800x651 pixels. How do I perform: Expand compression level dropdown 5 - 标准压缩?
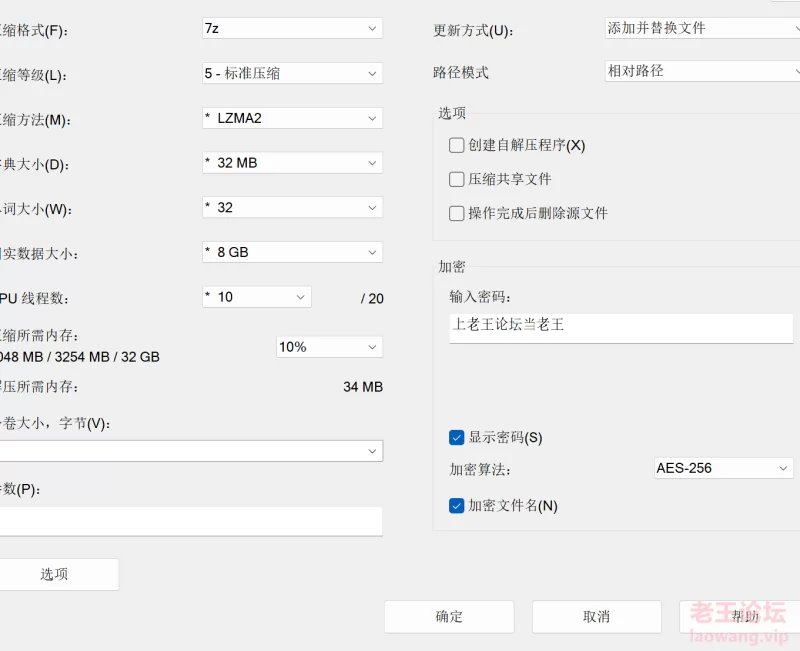[292, 73]
